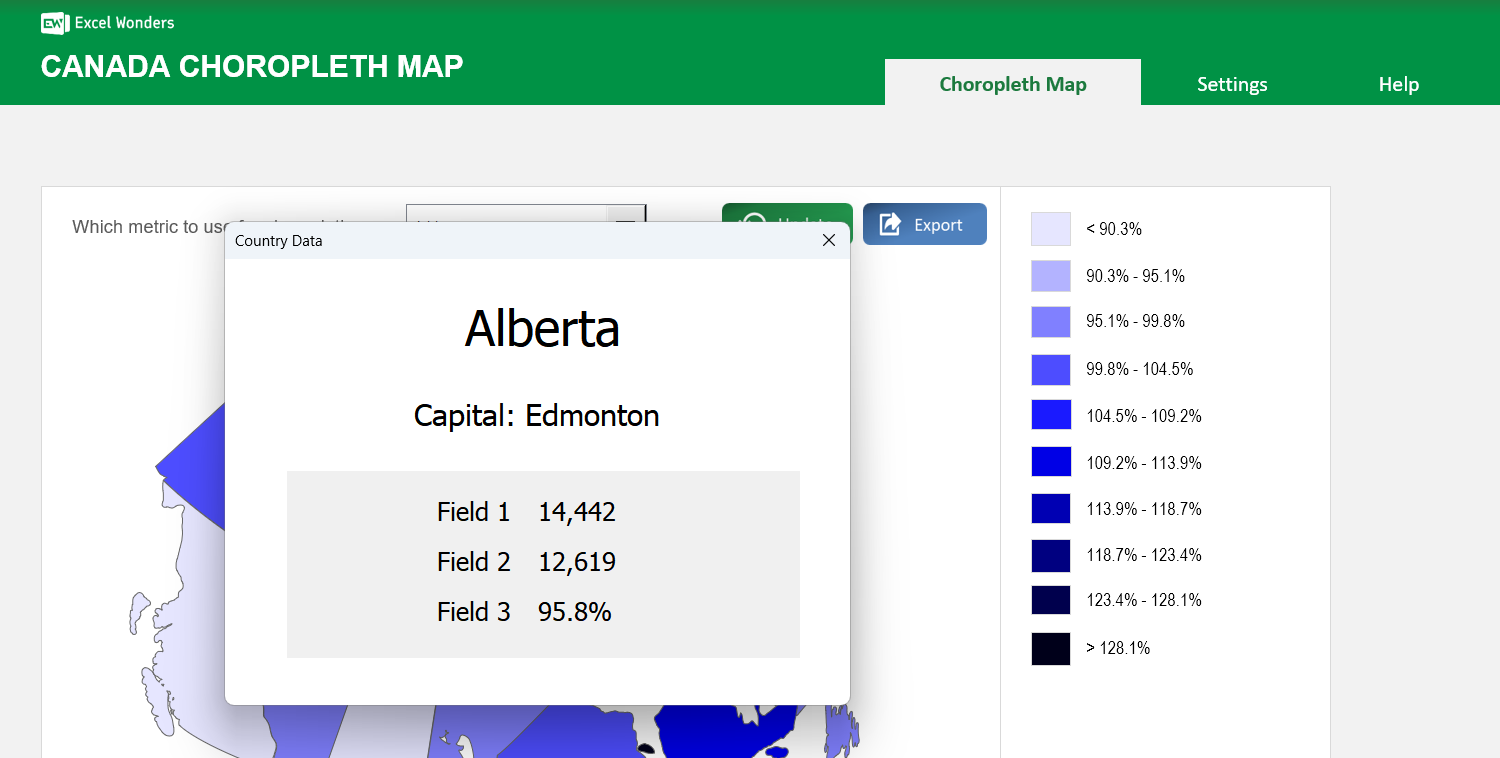The width and height of the screenshot is (1500, 758).
Task: Close the Alberta Country Data popup
Action: pyautogui.click(x=828, y=240)
